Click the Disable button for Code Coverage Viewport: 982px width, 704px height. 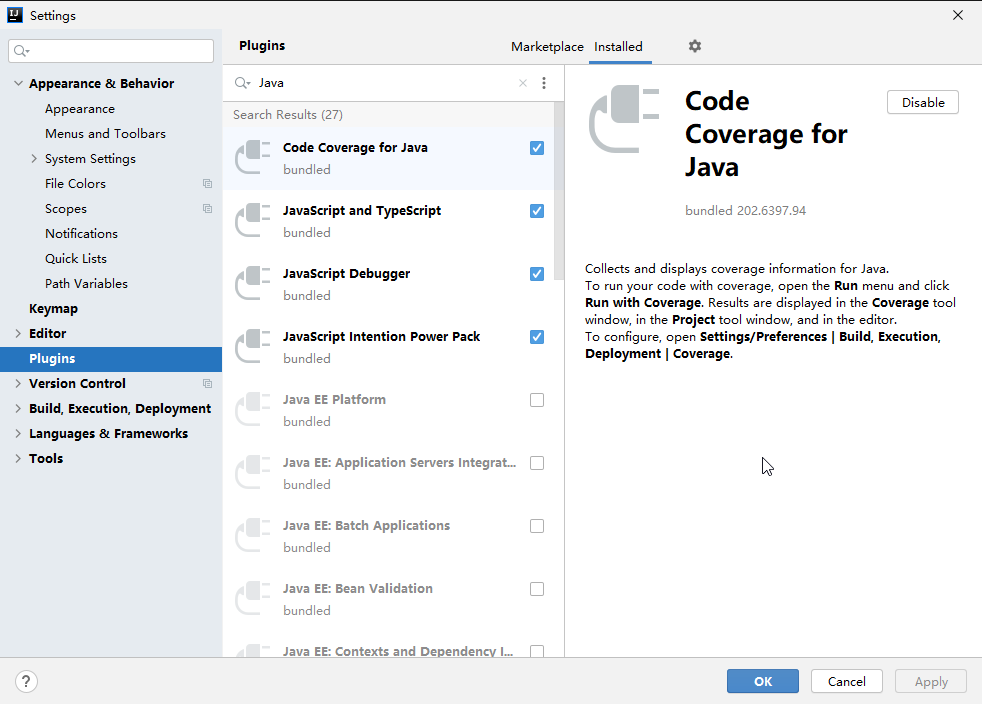point(922,102)
